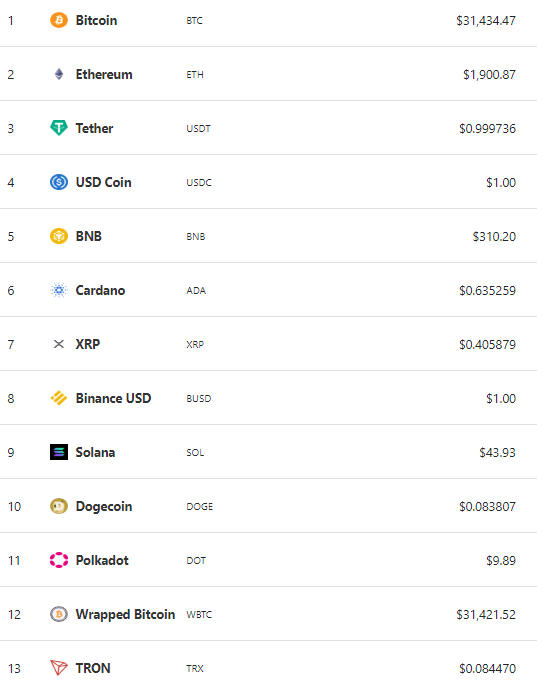This screenshot has width=537, height=686.
Task: Click the Cardano price $0.635259
Action: pyautogui.click(x=487, y=290)
